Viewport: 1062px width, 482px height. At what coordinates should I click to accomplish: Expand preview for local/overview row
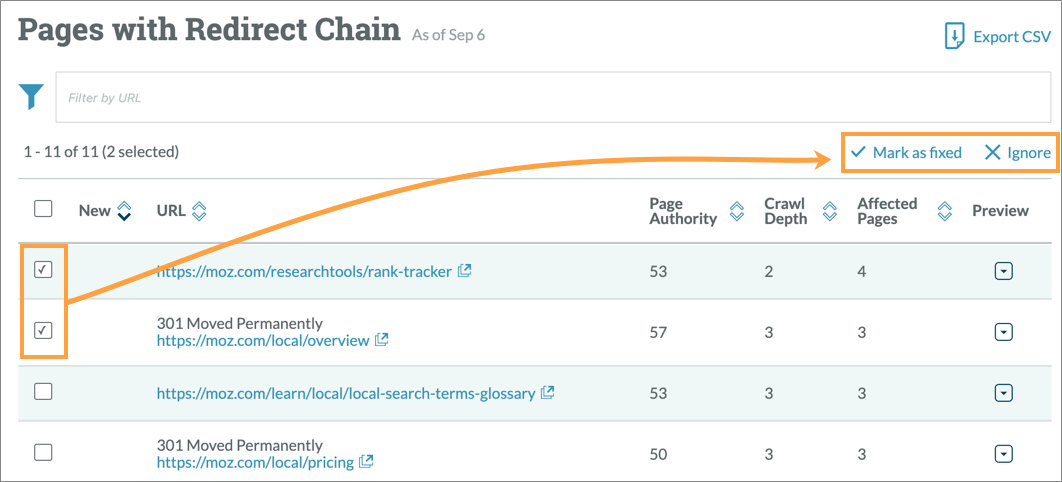(x=1004, y=332)
